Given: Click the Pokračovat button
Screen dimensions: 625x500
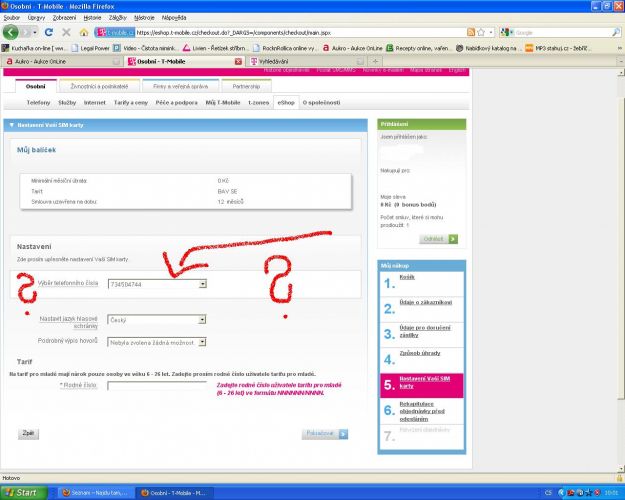Looking at the screenshot, I should click(325, 434).
